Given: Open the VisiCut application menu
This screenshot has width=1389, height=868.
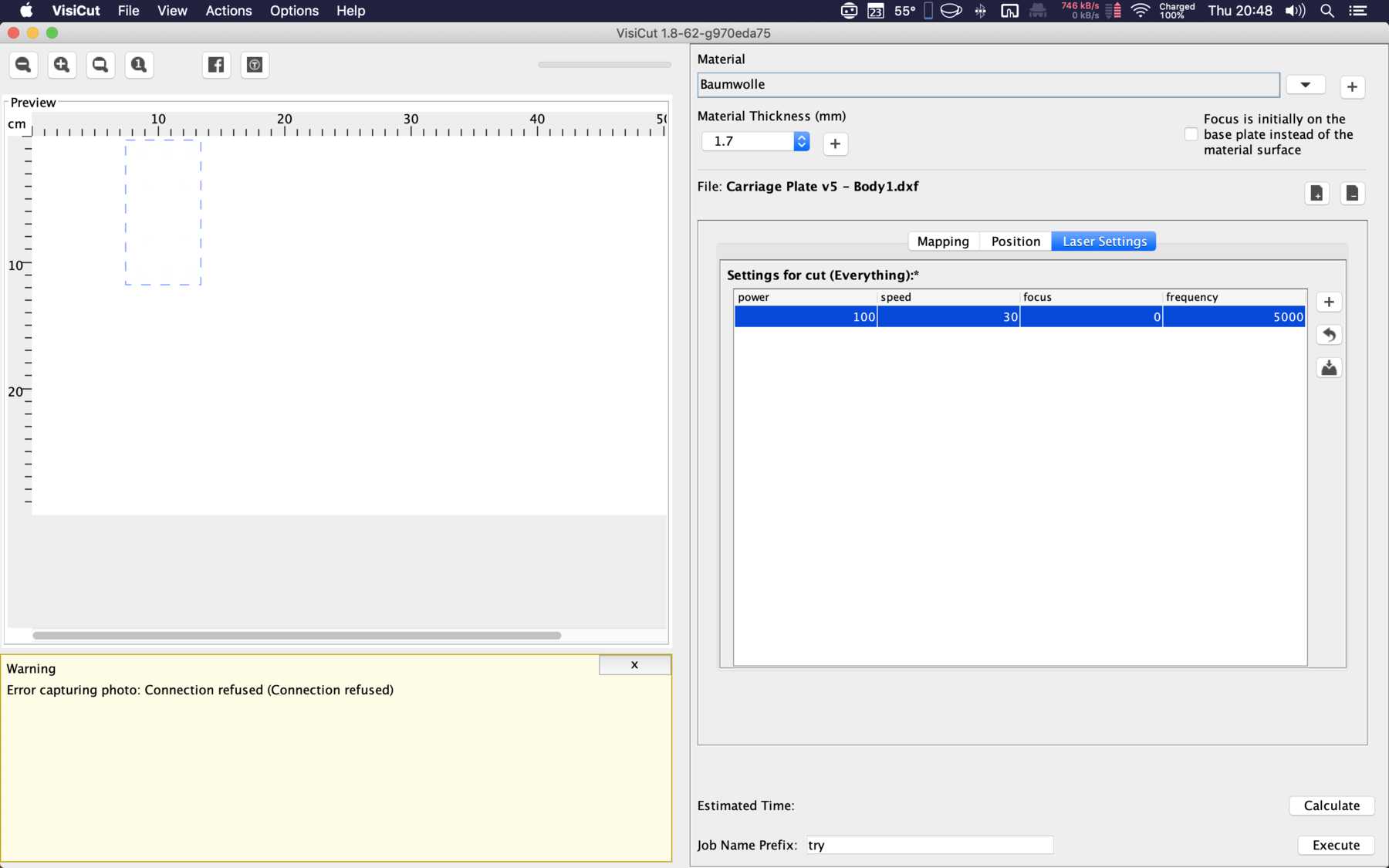Looking at the screenshot, I should (x=76, y=11).
